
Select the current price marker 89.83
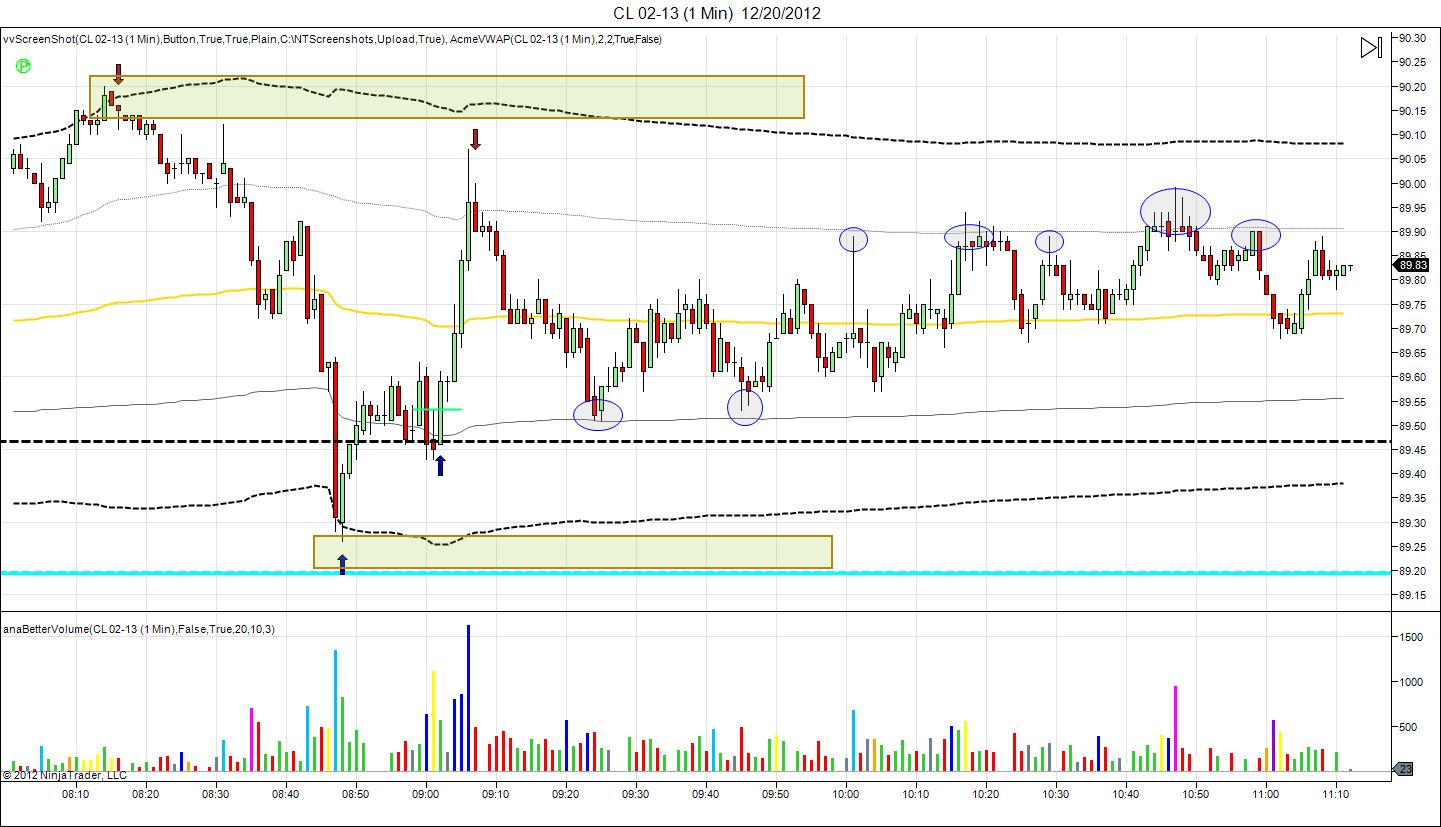pyautogui.click(x=1411, y=265)
